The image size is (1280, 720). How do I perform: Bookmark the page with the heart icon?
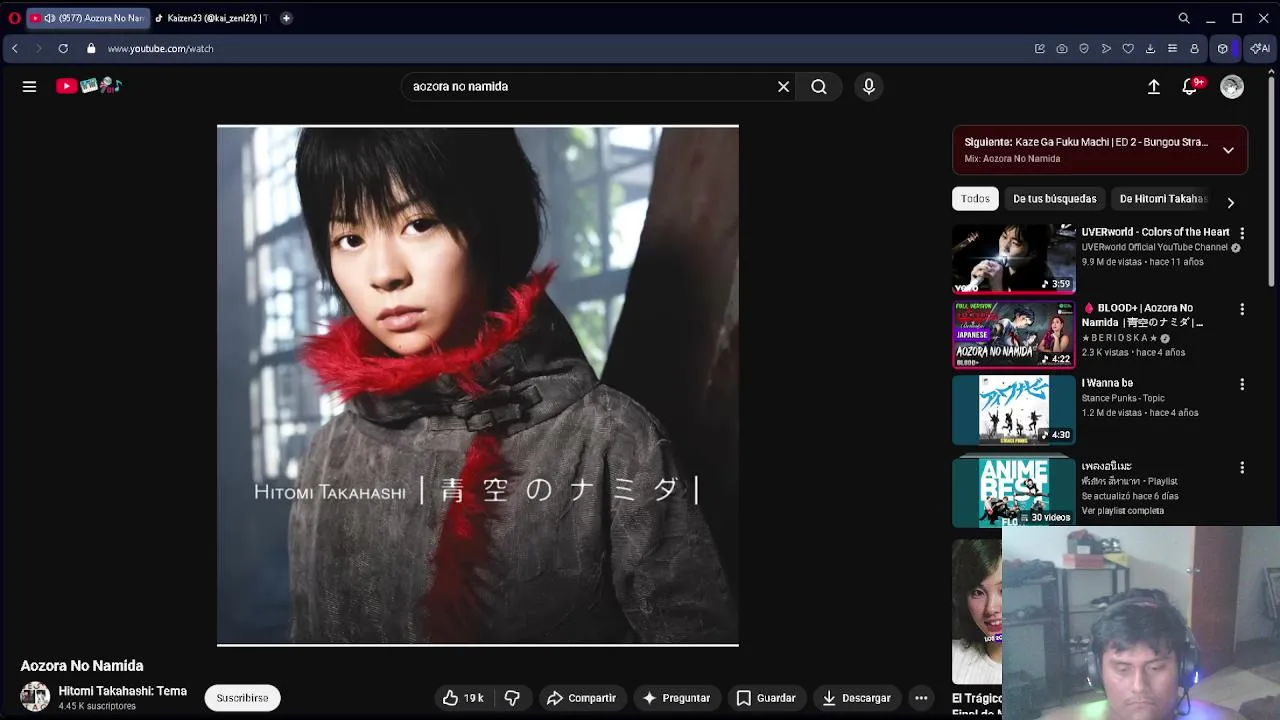(x=1128, y=48)
